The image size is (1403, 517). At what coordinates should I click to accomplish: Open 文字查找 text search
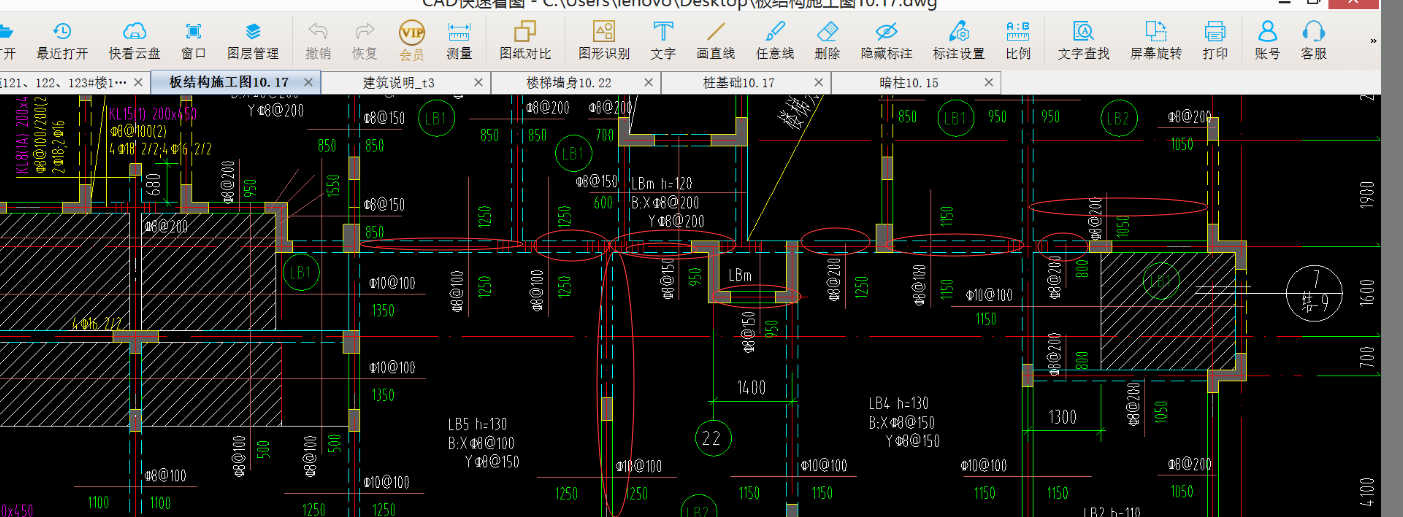[x=1083, y=41]
